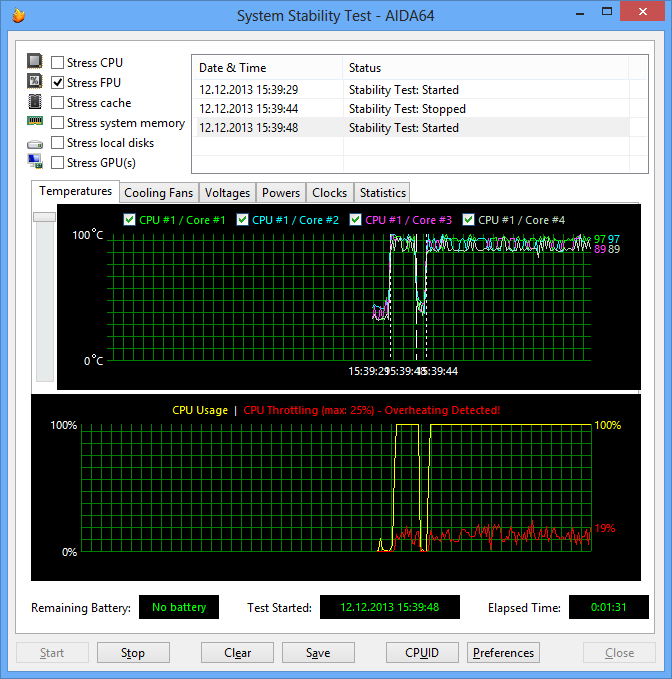Enable the Stress cache checkbox
This screenshot has width=672, height=679.
pos(57,103)
